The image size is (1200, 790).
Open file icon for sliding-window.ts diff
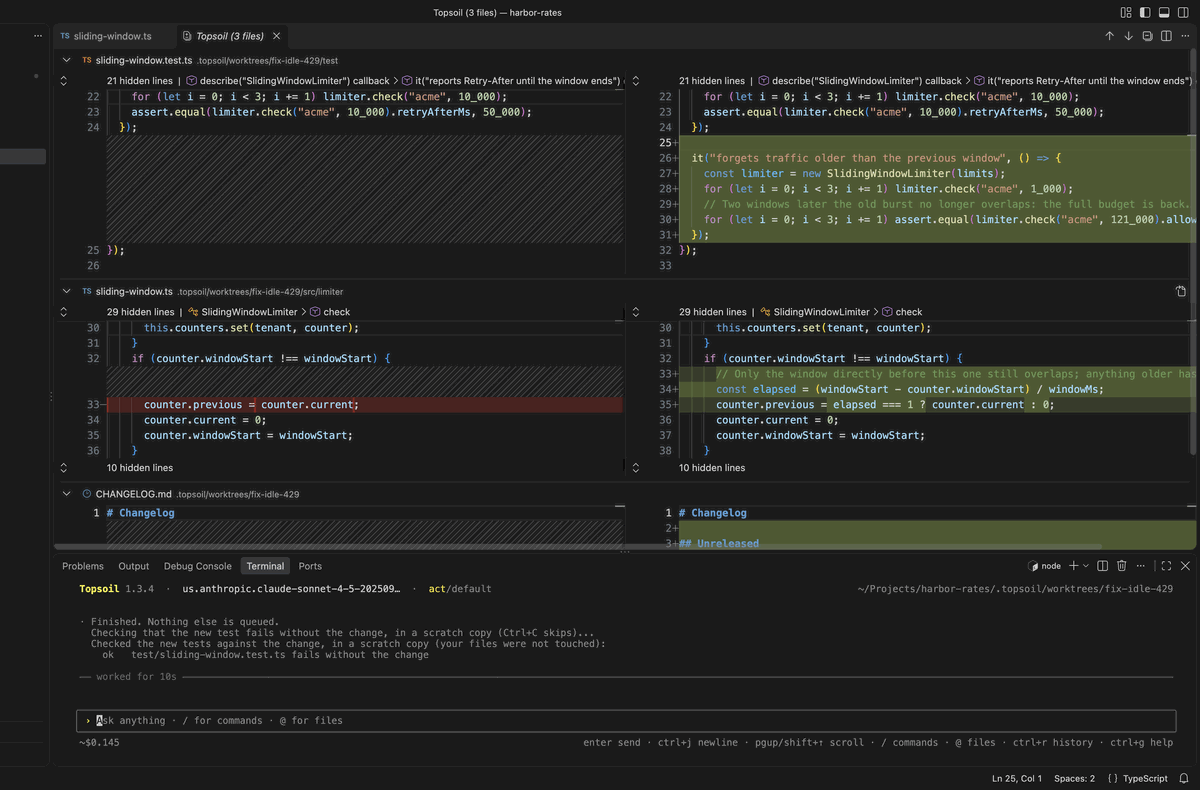(x=1181, y=291)
